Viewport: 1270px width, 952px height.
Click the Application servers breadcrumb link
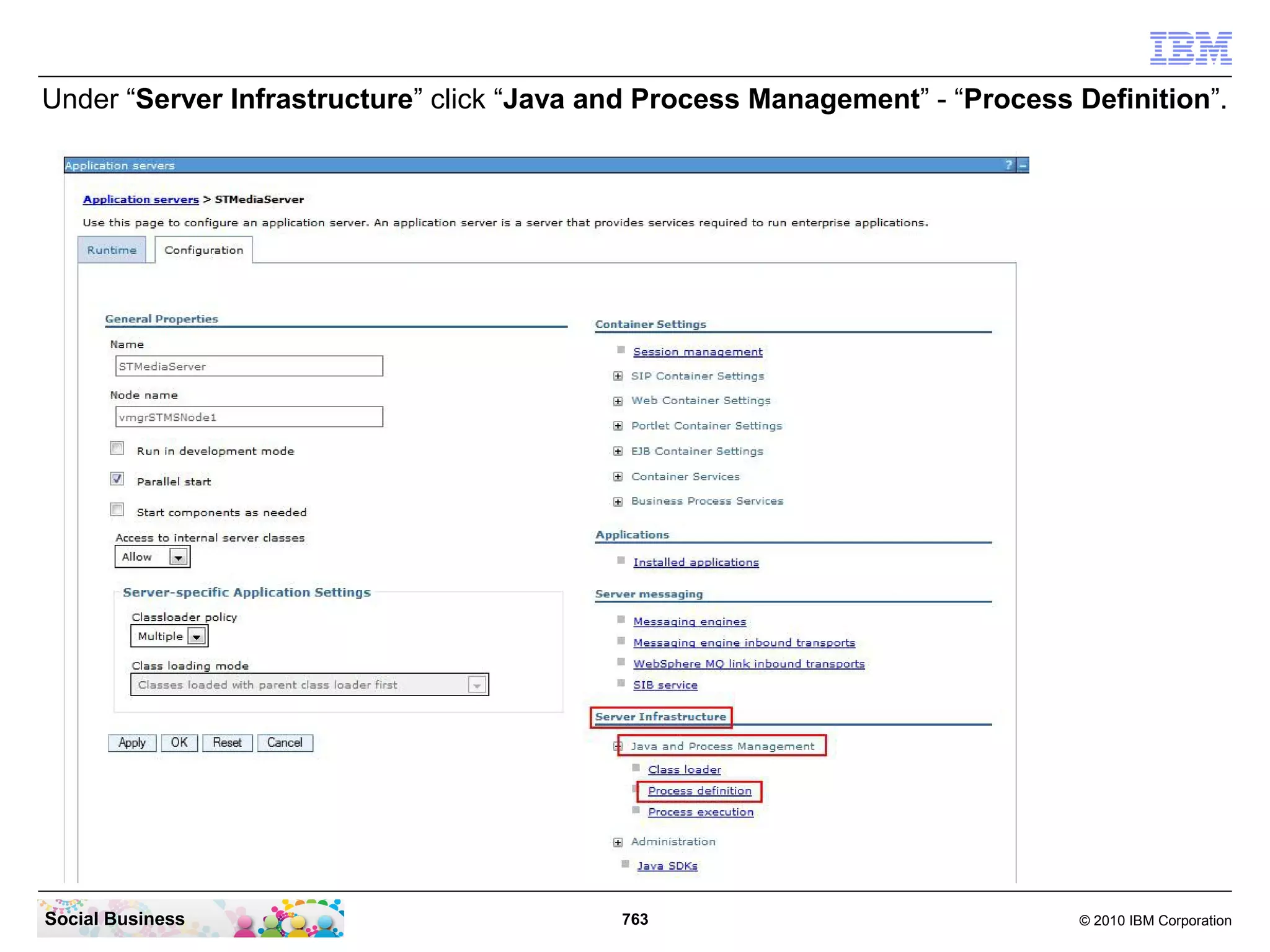coord(141,200)
